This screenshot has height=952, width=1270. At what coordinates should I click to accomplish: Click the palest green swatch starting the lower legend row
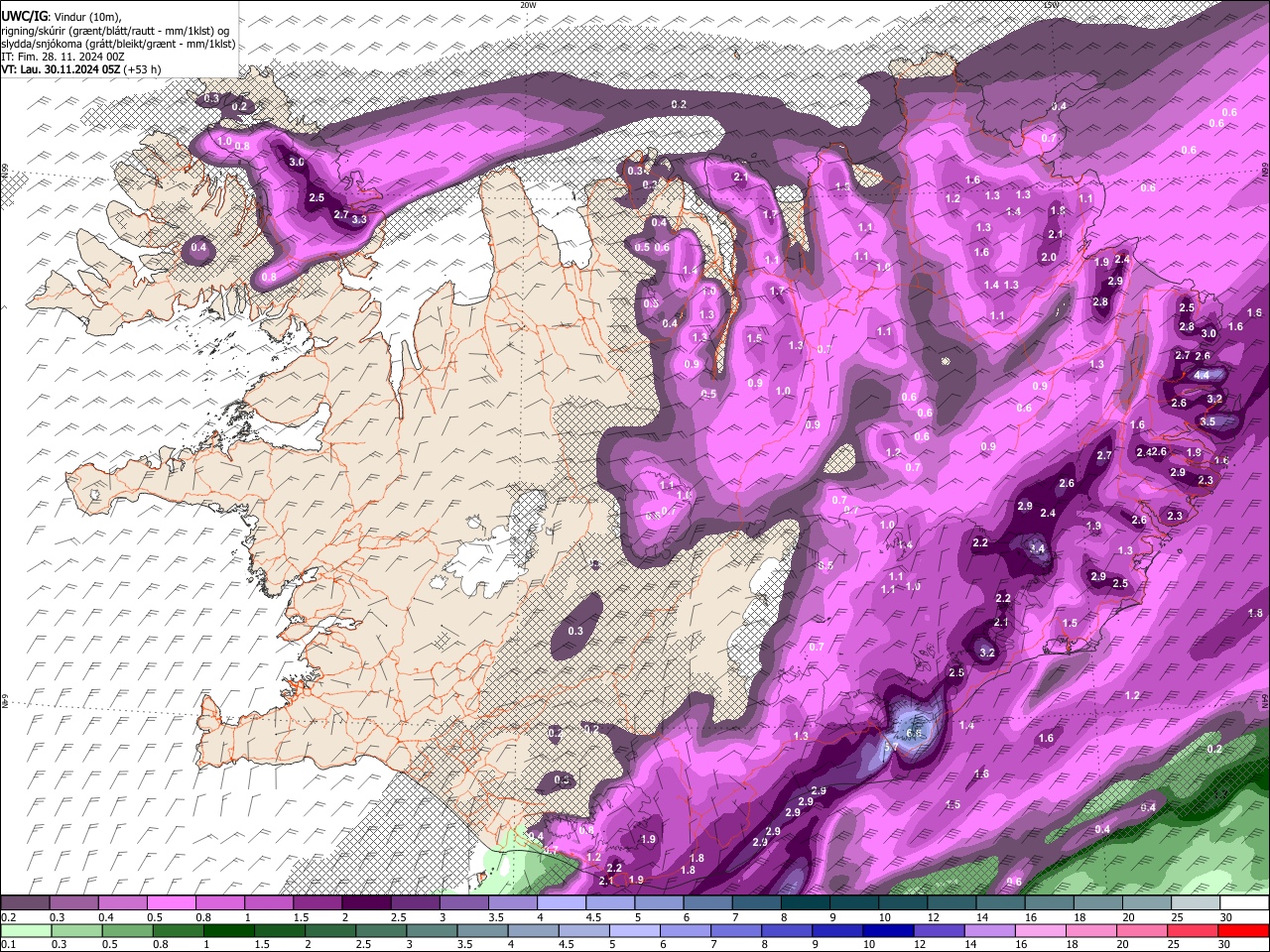[26, 930]
